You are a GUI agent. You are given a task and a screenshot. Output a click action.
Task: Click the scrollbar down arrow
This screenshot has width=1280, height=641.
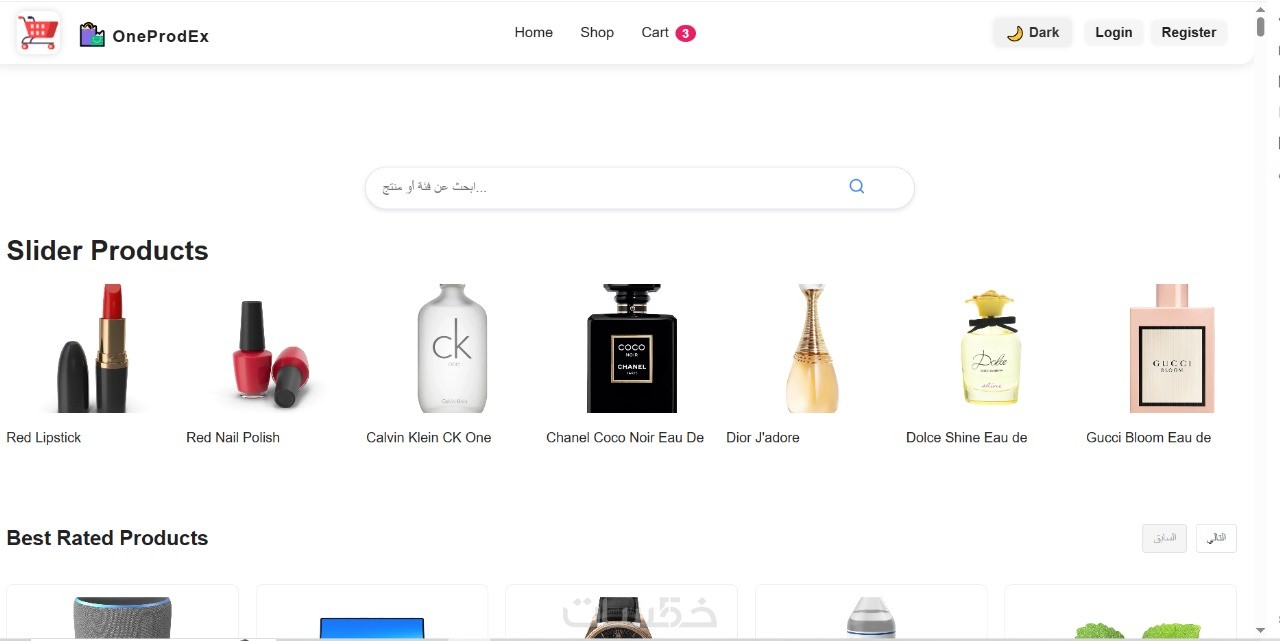point(1261,630)
